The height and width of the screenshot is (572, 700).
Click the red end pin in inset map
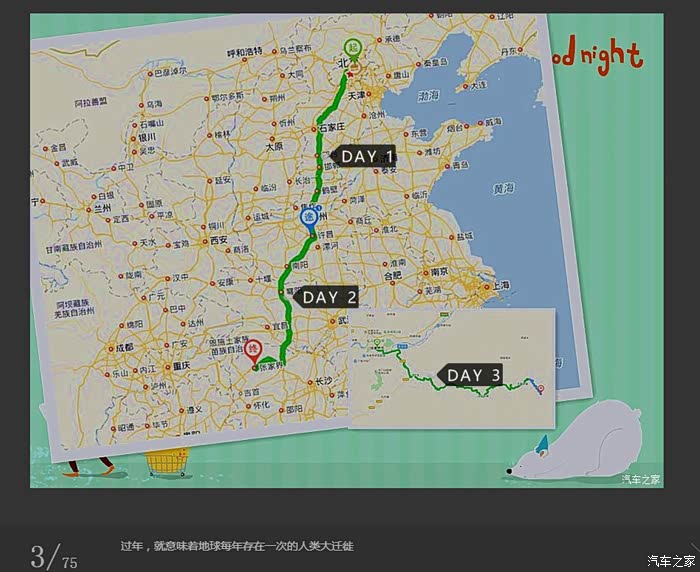pyautogui.click(x=541, y=389)
